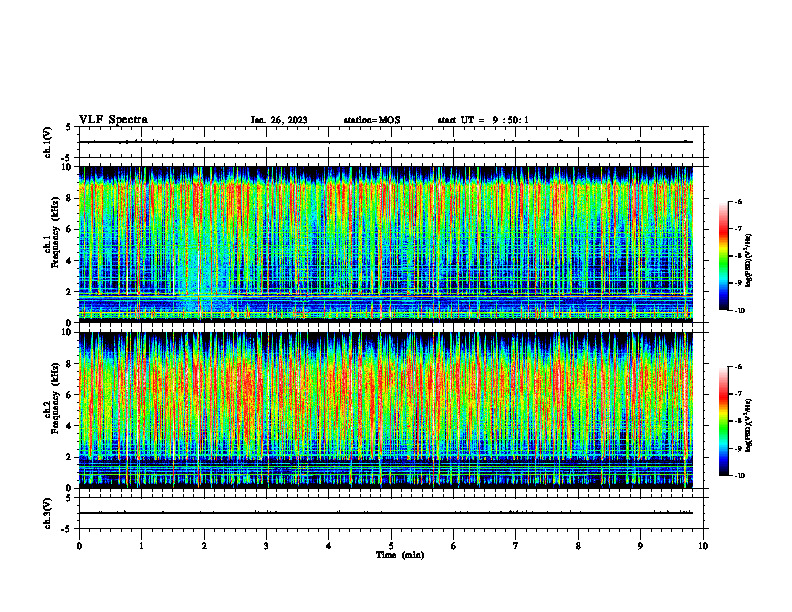Click the time axis tick label "1"
This screenshot has width=792, height=612.
point(141,546)
